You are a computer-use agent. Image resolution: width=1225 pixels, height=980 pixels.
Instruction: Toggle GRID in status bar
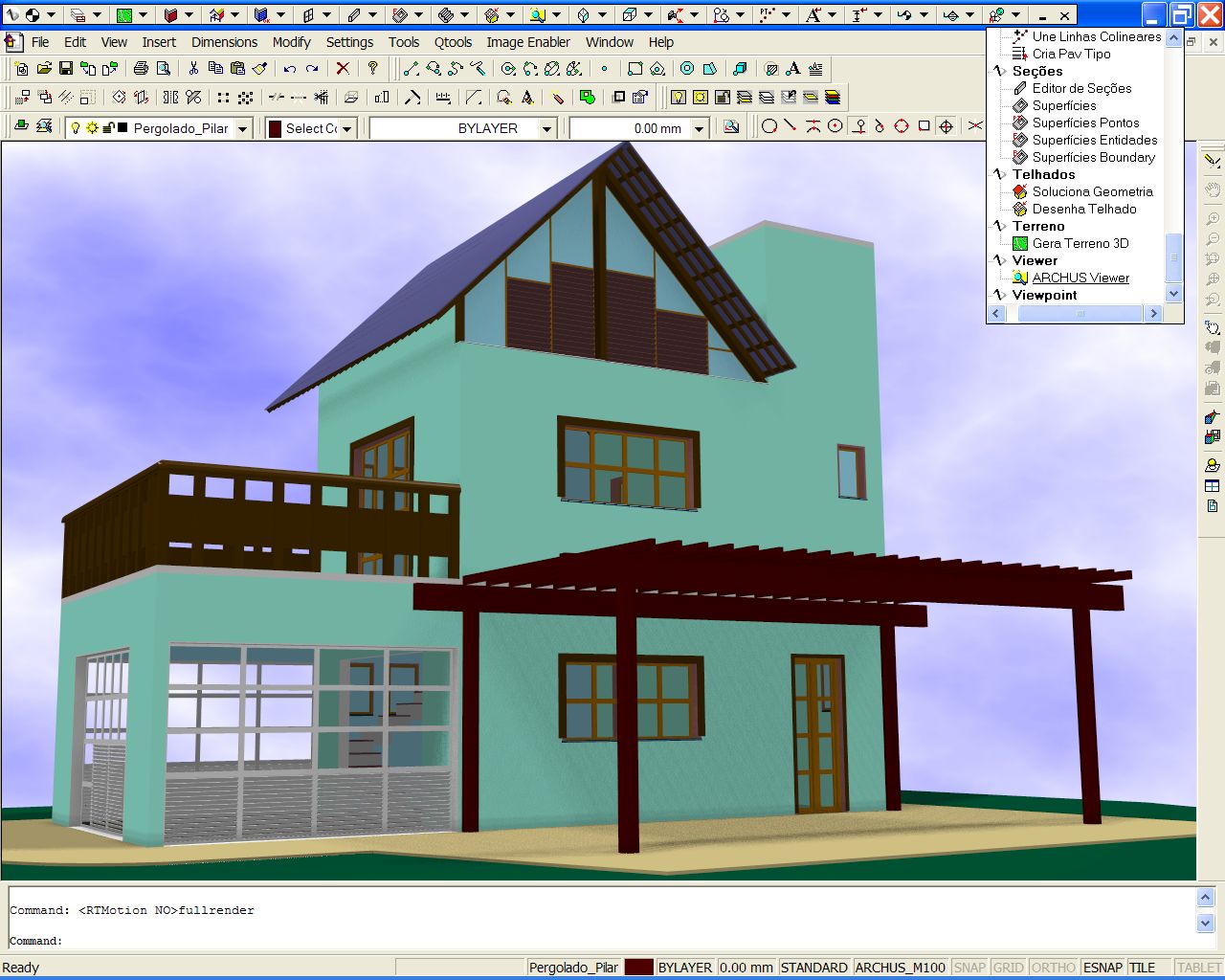click(1008, 968)
